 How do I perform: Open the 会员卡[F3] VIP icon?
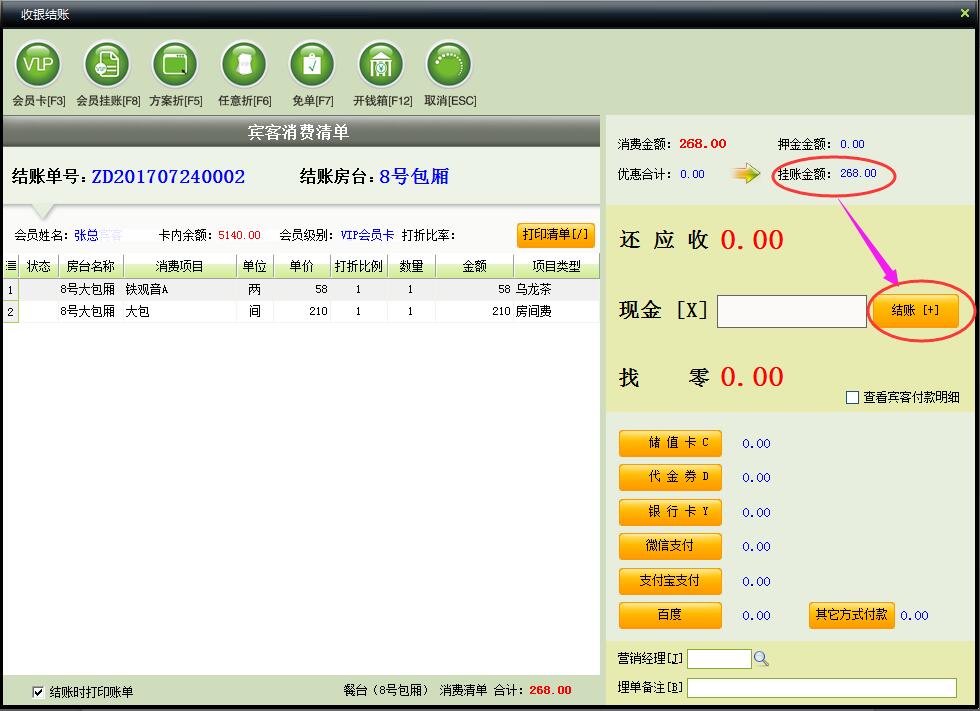[x=38, y=65]
